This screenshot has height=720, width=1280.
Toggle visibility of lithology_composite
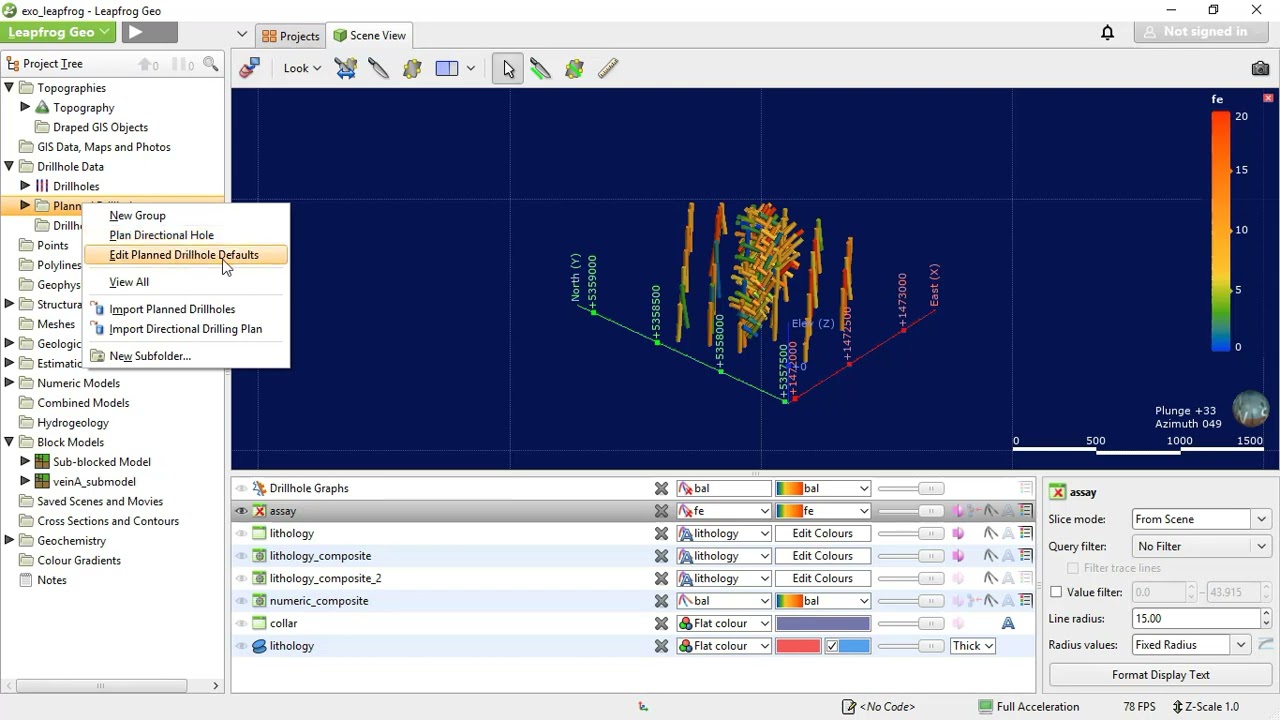tap(241, 556)
